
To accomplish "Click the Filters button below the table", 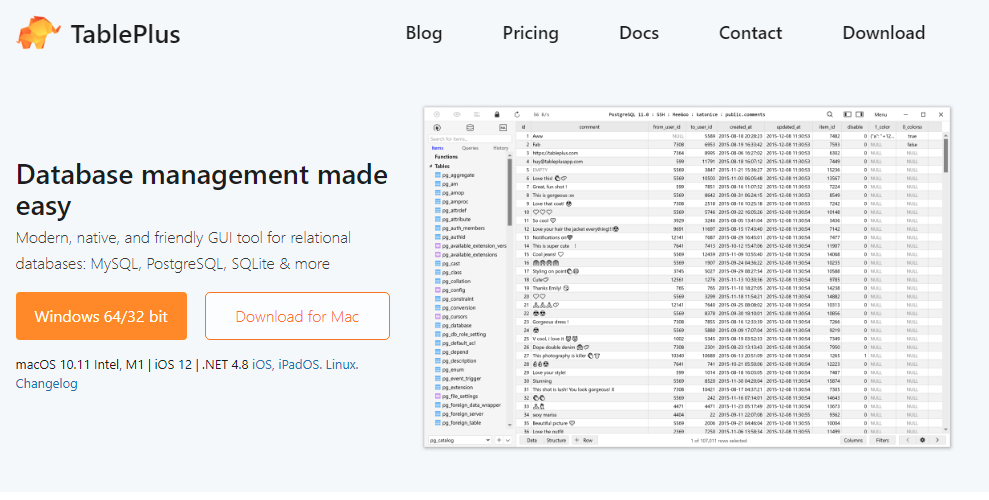I will [882, 440].
